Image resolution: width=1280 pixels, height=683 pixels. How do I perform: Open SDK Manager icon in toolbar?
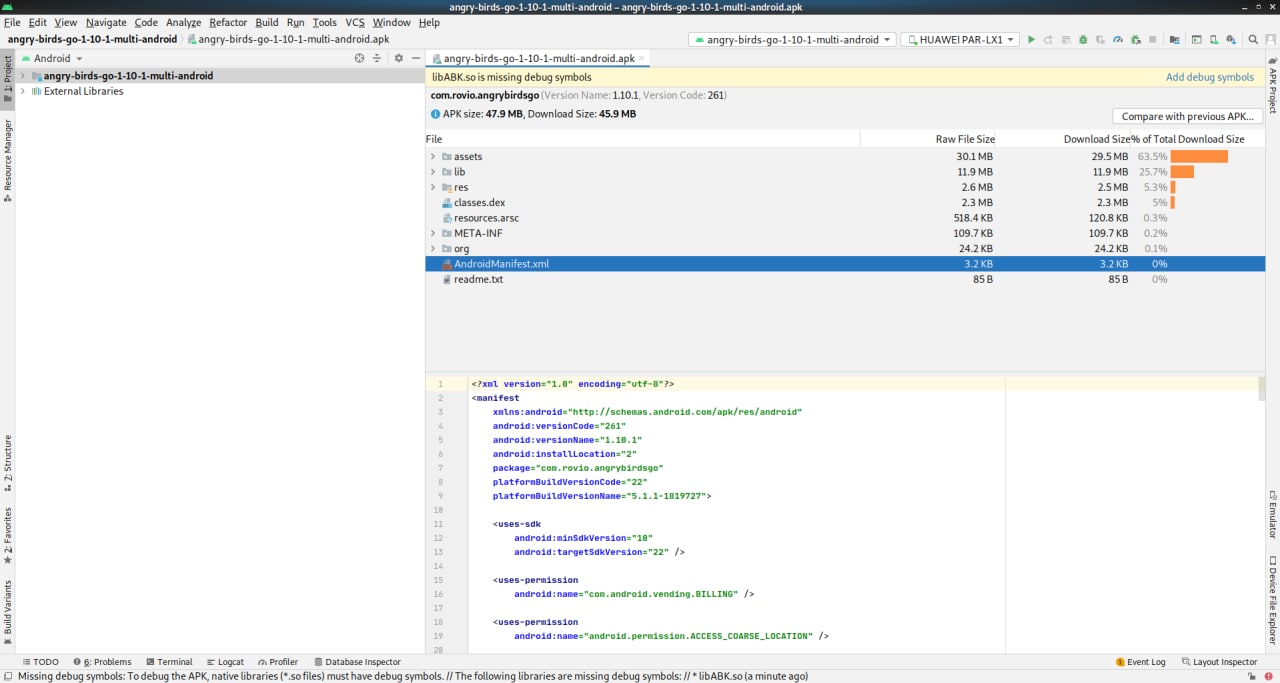click(x=1231, y=40)
